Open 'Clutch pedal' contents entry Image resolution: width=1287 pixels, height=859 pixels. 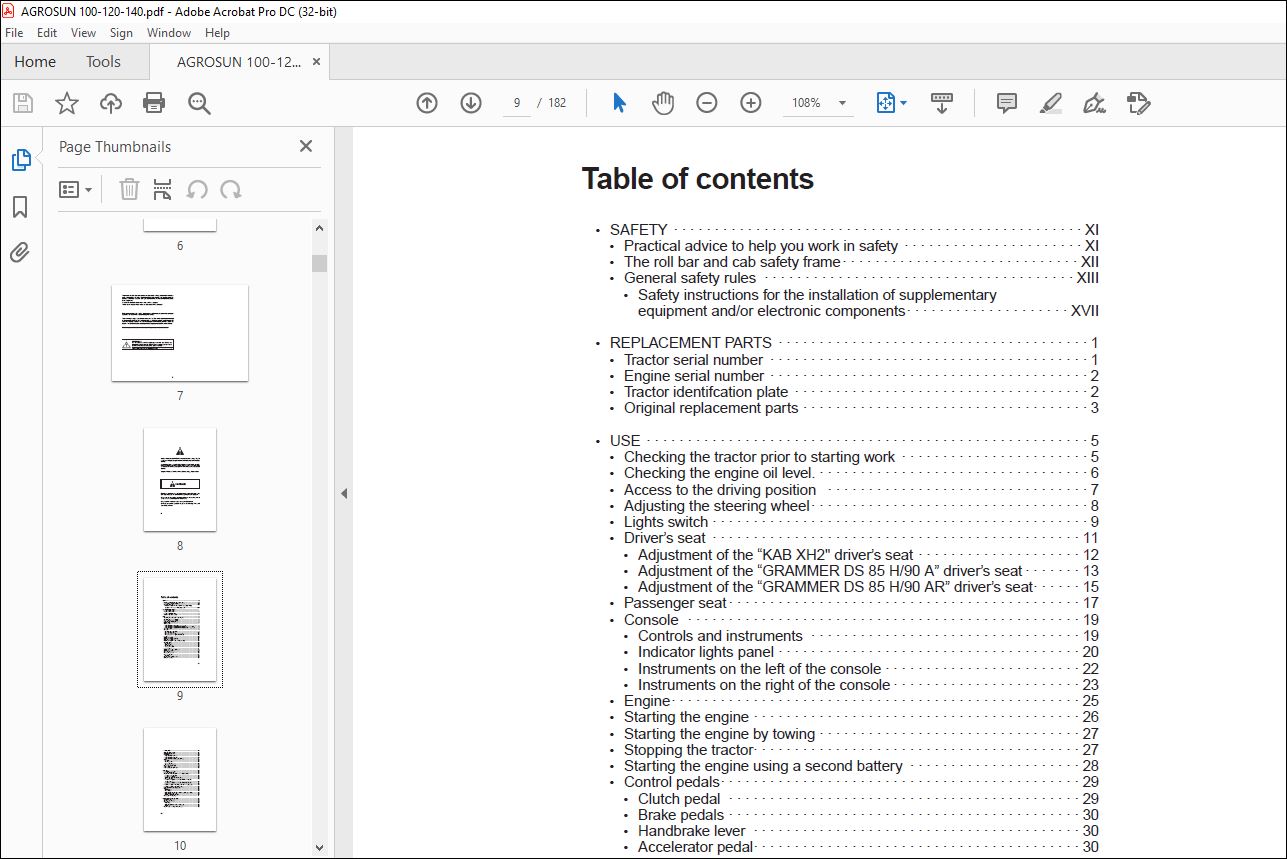pos(679,799)
